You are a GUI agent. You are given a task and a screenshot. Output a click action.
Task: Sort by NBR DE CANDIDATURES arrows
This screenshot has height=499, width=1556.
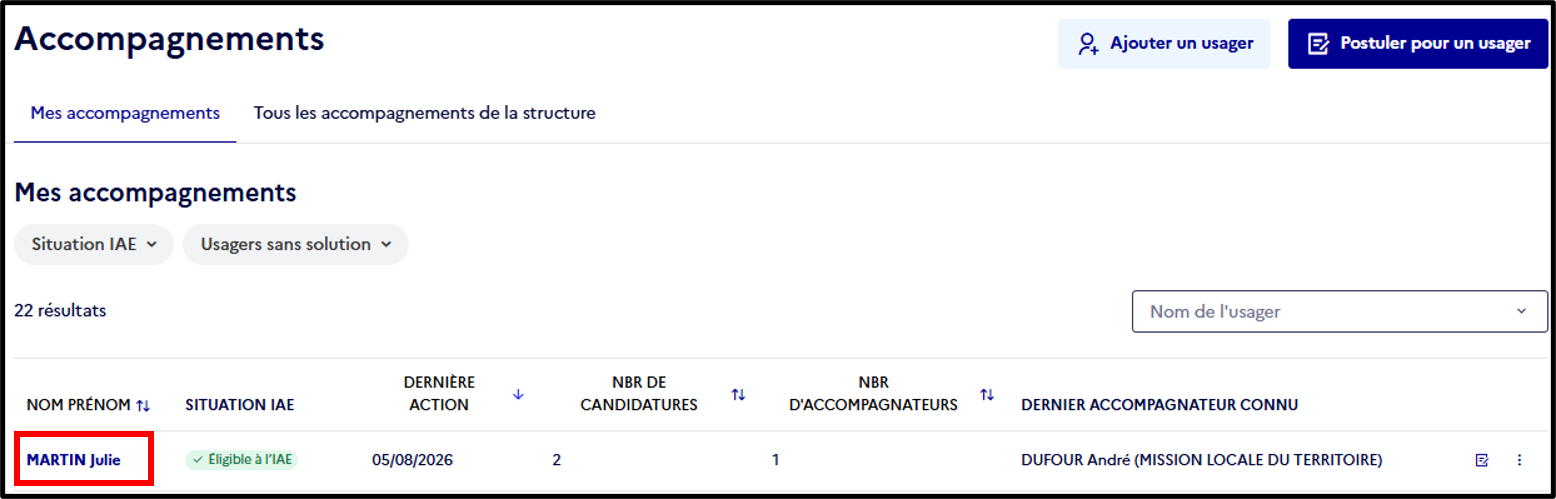pyautogui.click(x=738, y=394)
